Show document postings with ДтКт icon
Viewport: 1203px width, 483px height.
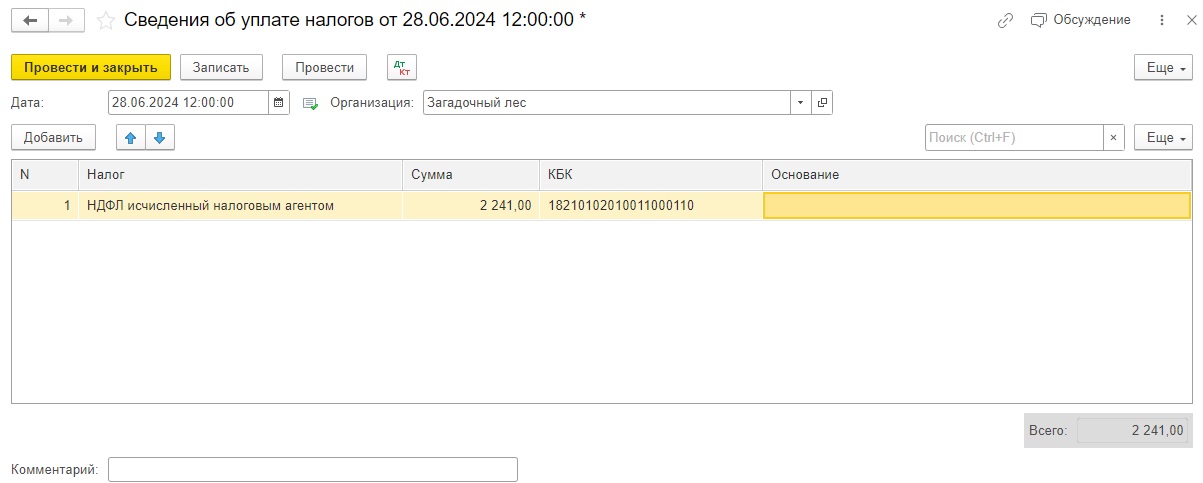(x=403, y=67)
